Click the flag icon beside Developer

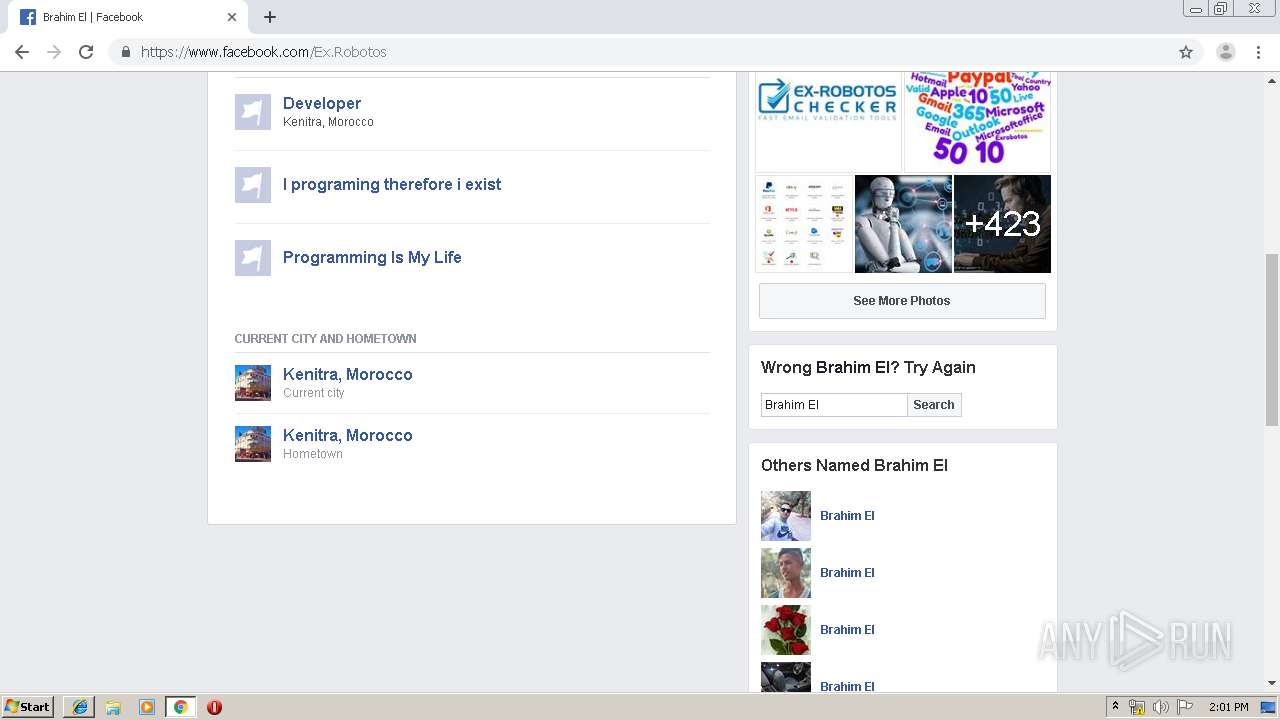pyautogui.click(x=253, y=112)
